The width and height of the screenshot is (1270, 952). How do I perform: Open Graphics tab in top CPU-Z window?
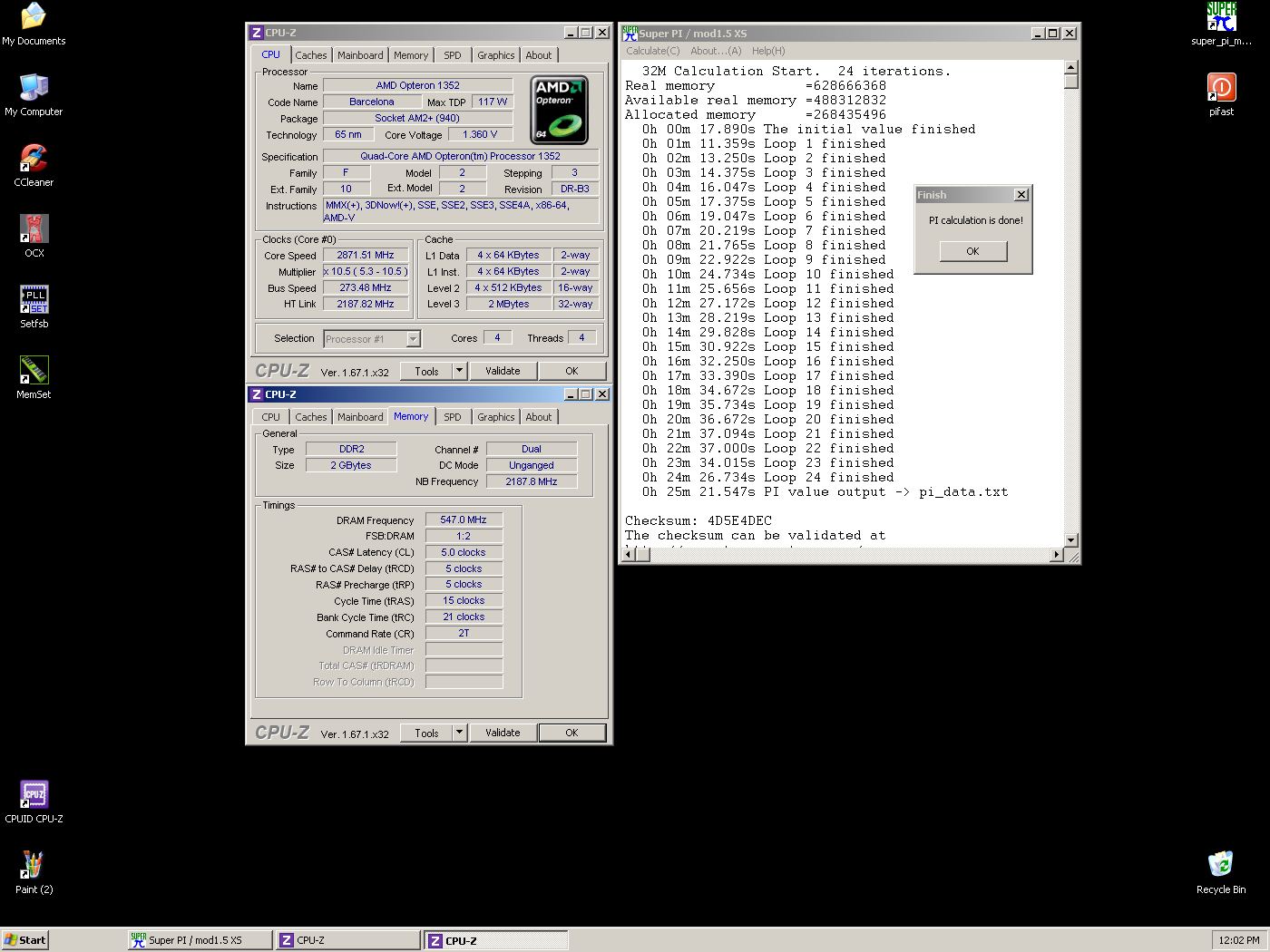click(x=496, y=55)
